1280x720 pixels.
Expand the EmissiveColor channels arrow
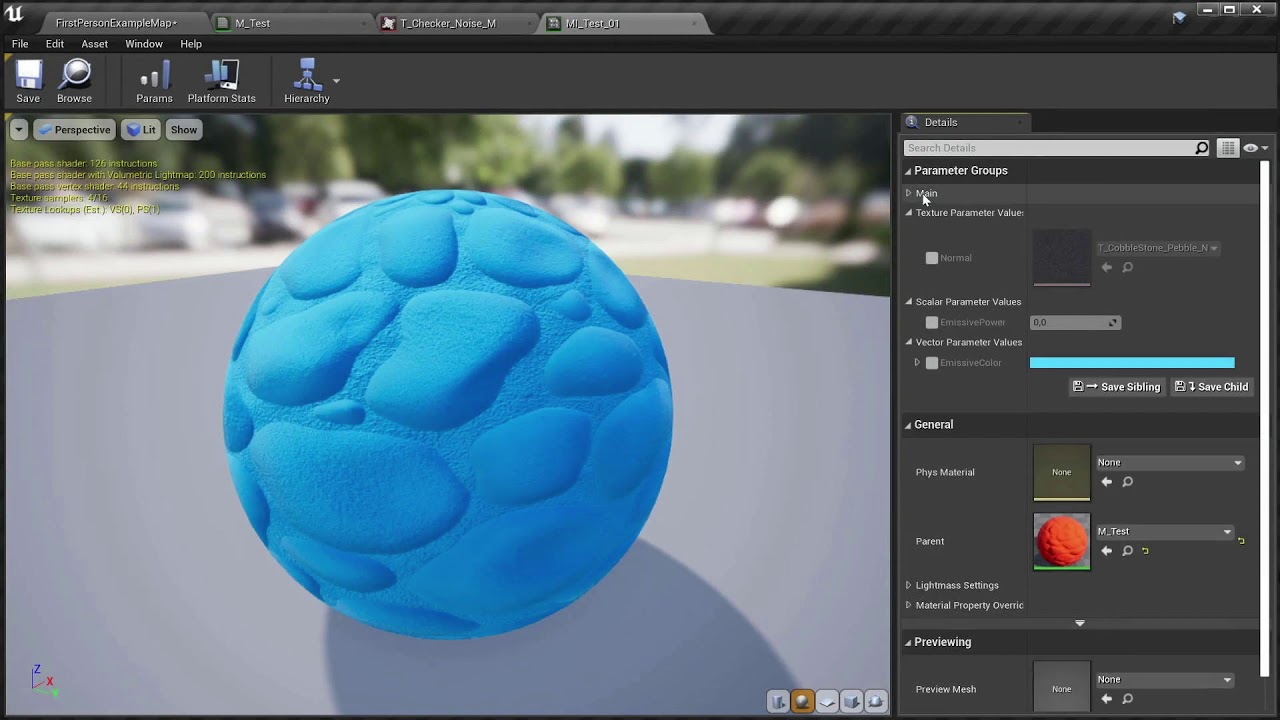tap(917, 363)
